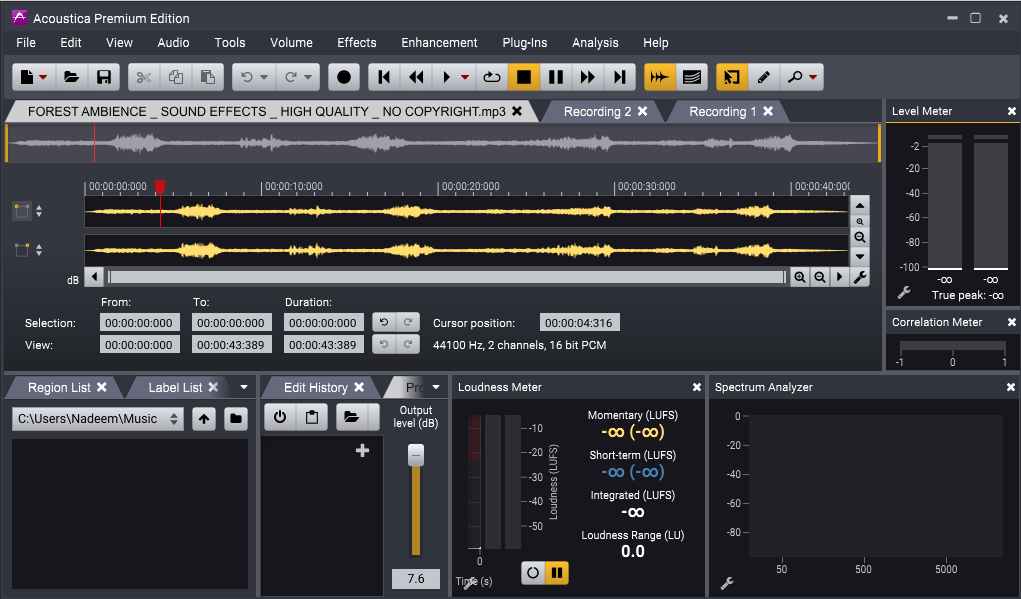This screenshot has width=1021, height=599.
Task: Click the Undo arrow in the toolbar
Action: pyautogui.click(x=247, y=77)
